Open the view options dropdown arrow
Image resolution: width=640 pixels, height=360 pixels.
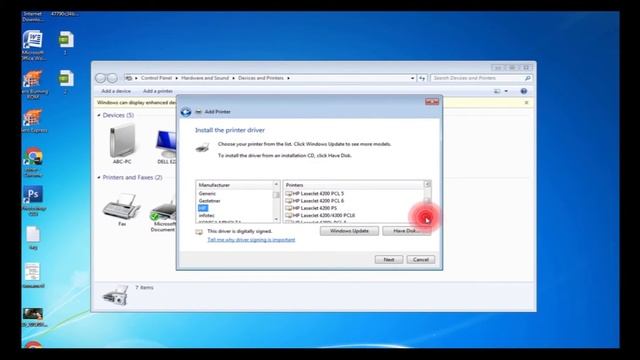click(x=506, y=91)
